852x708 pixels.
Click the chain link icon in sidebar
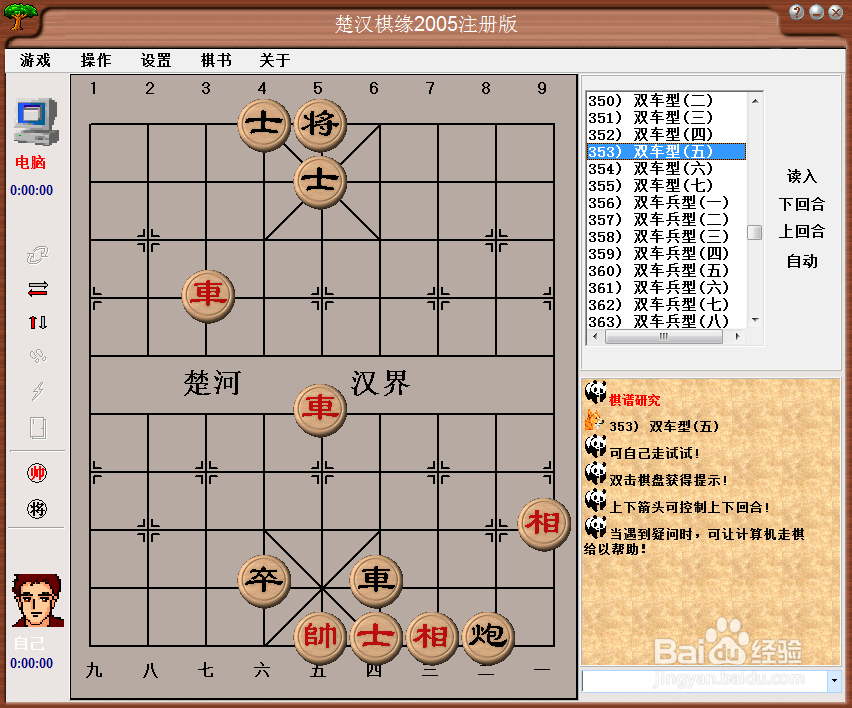[x=37, y=254]
